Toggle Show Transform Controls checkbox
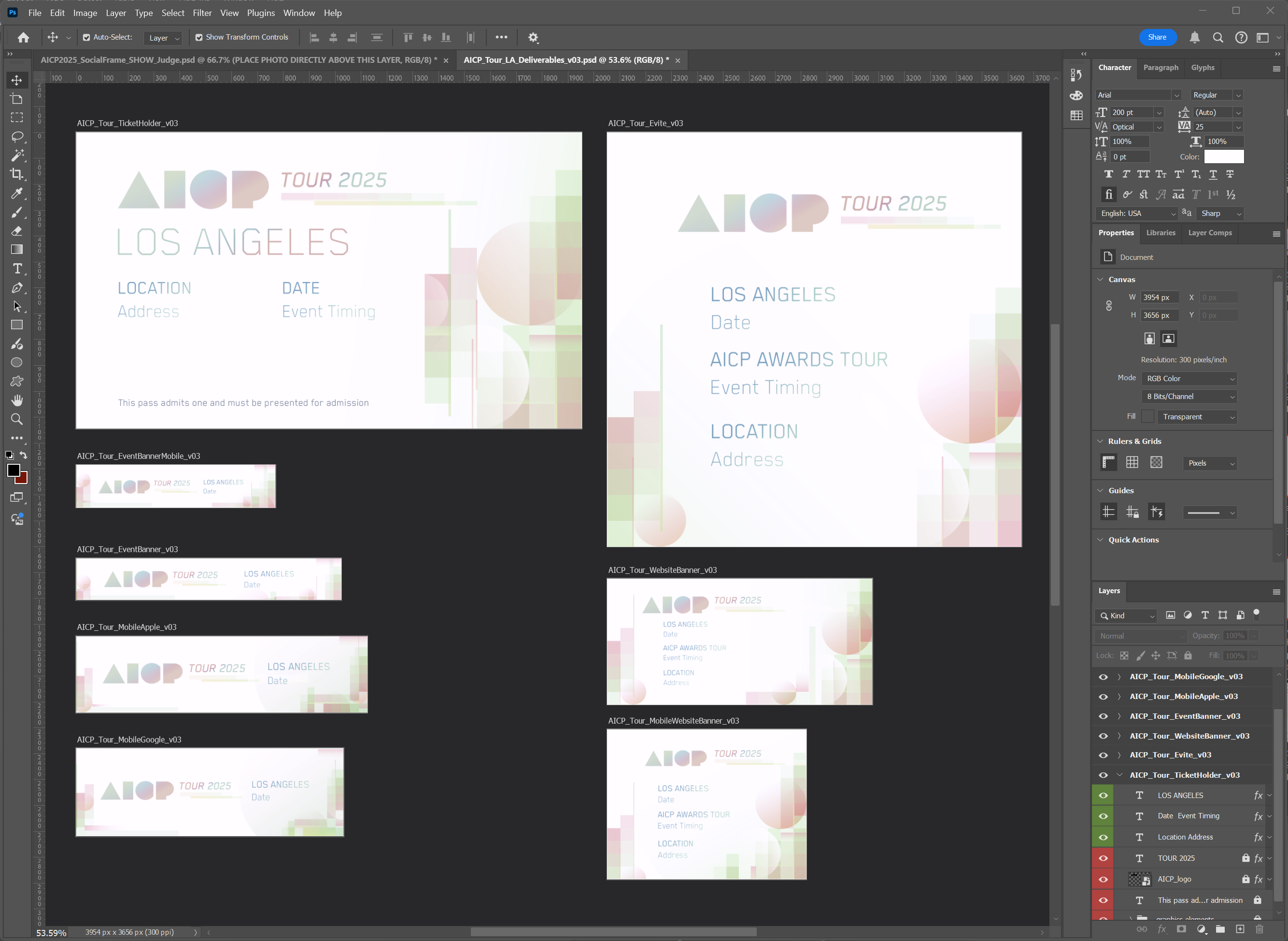1288x941 pixels. click(198, 38)
